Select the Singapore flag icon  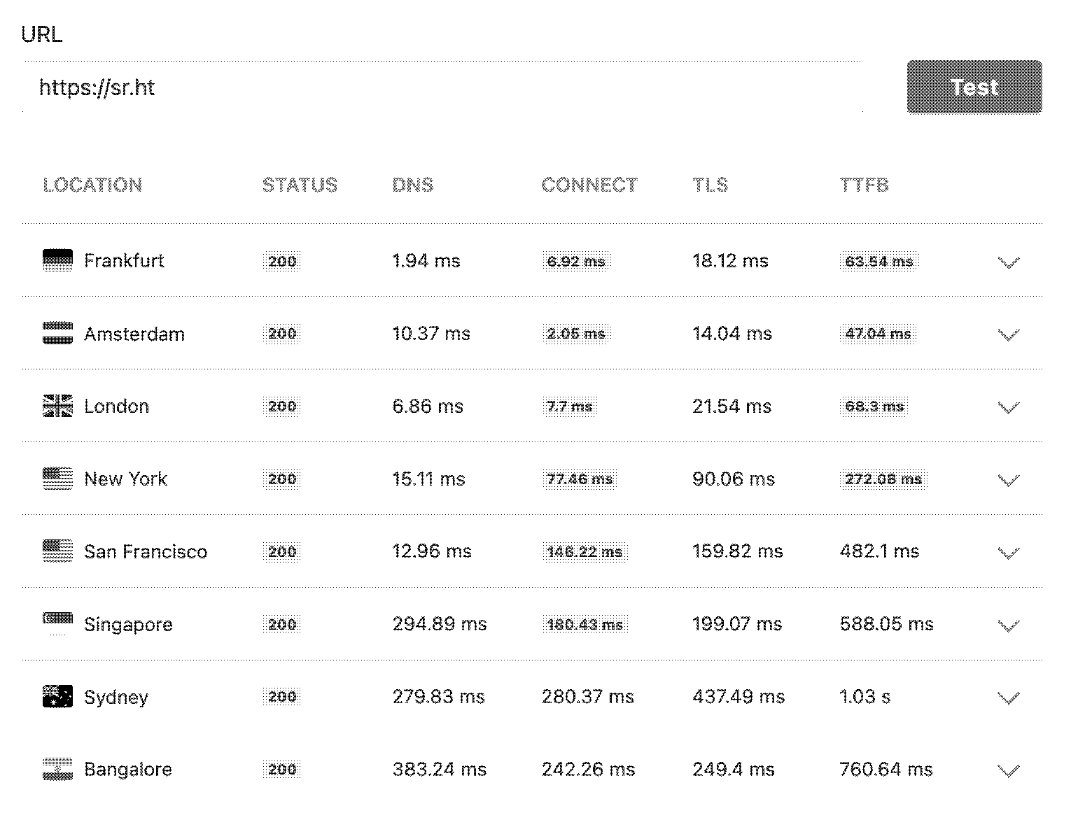(x=57, y=624)
